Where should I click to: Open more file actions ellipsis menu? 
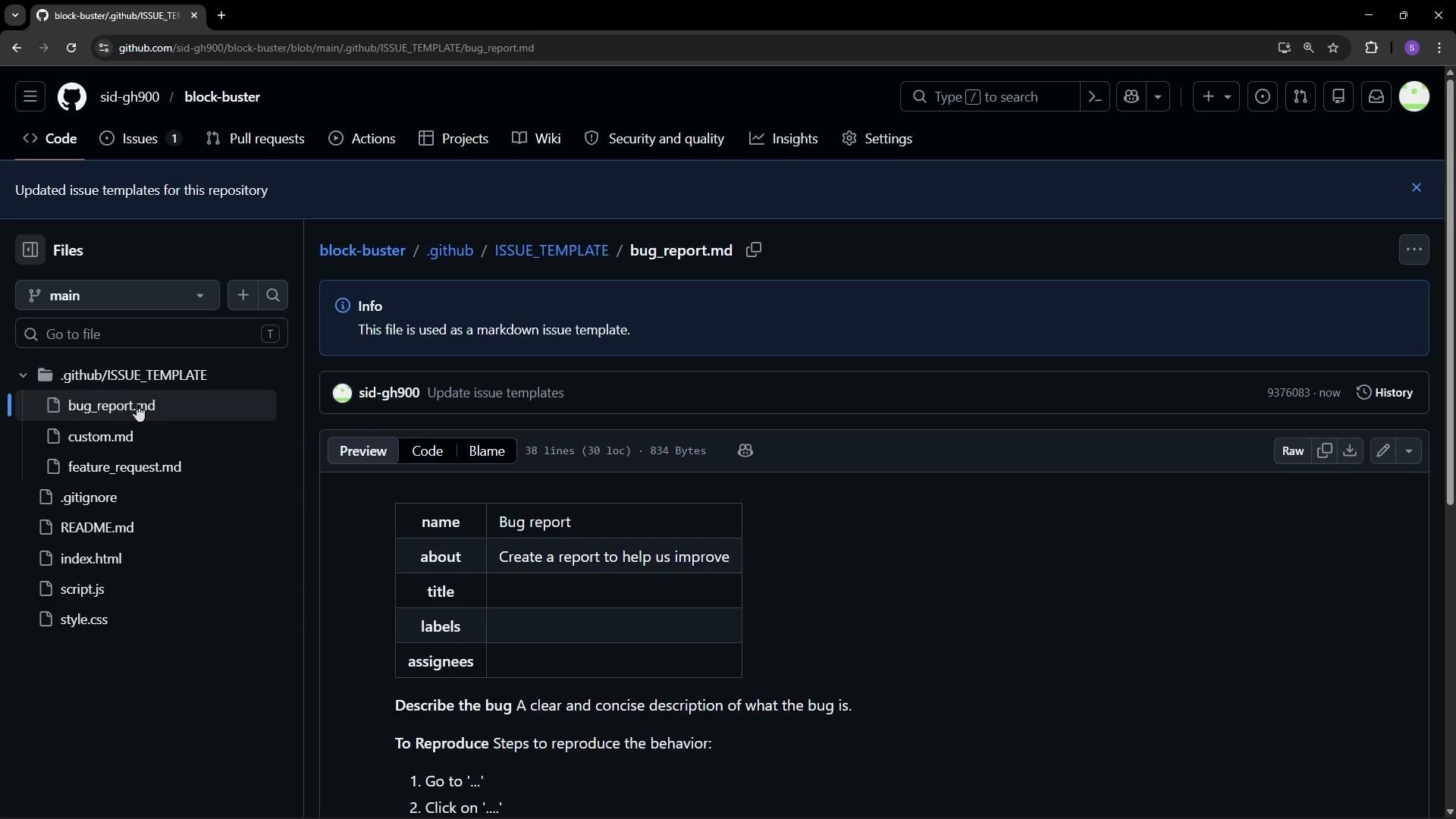coord(1414,250)
